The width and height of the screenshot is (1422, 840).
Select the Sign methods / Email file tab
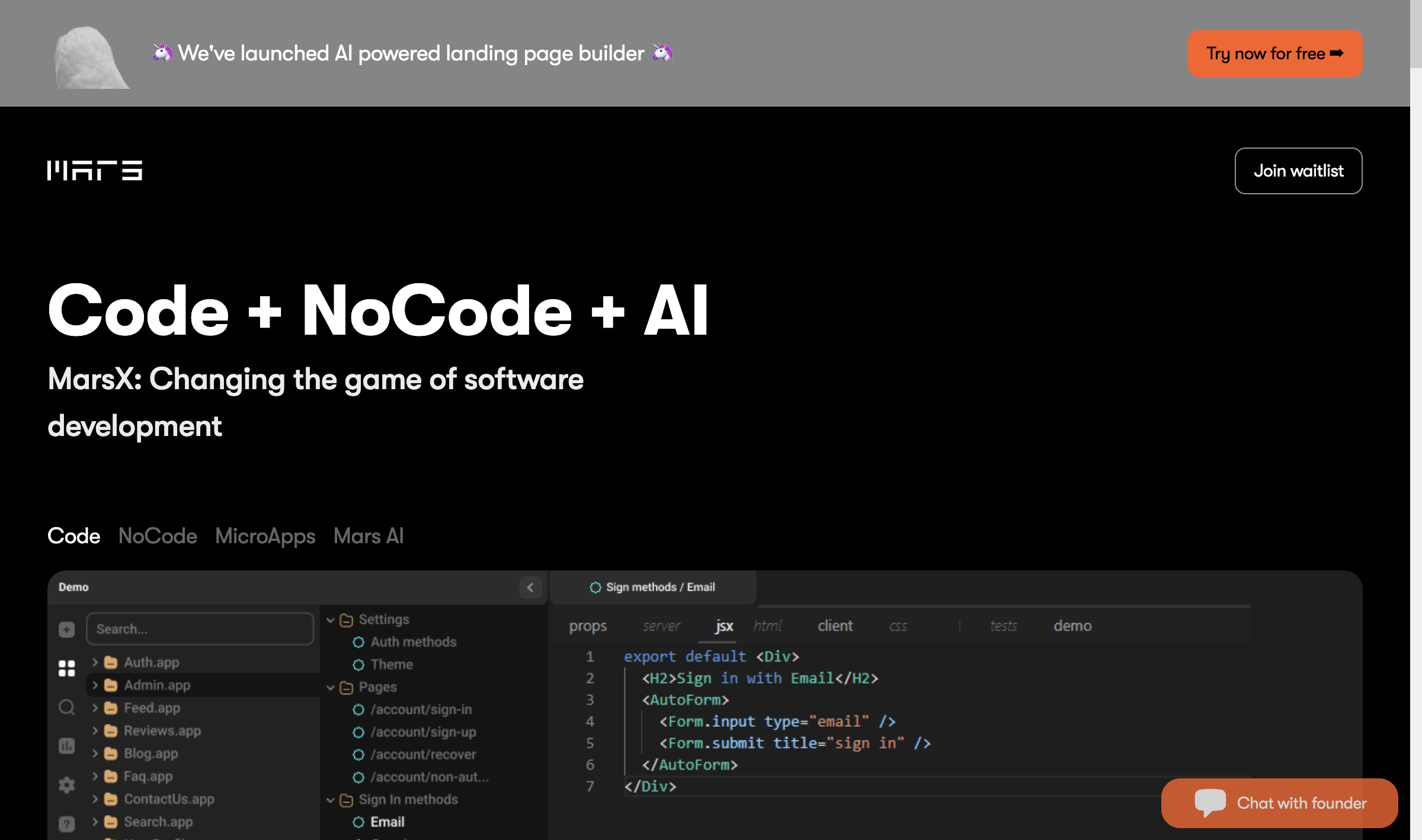tap(653, 587)
